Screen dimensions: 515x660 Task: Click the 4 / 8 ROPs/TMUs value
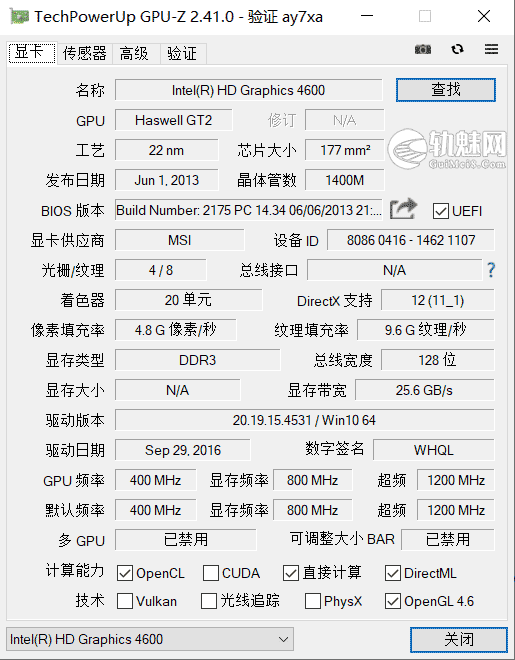161,270
